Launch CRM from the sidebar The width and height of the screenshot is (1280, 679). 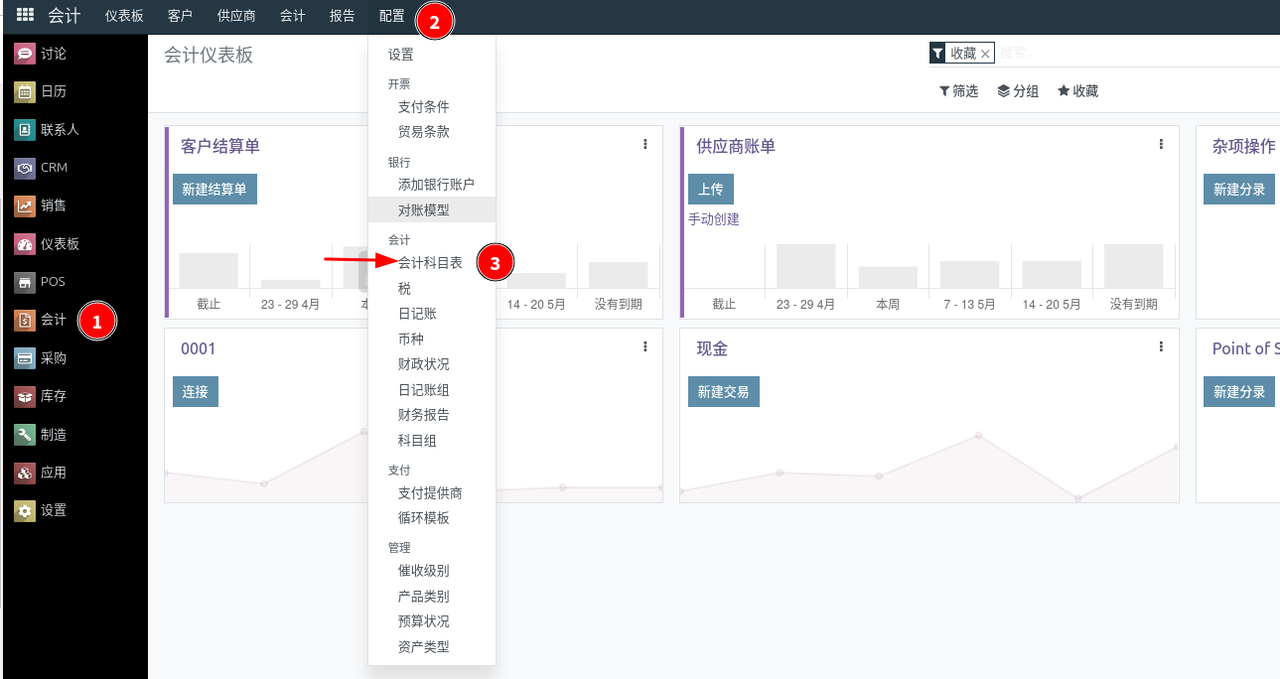click(41, 168)
